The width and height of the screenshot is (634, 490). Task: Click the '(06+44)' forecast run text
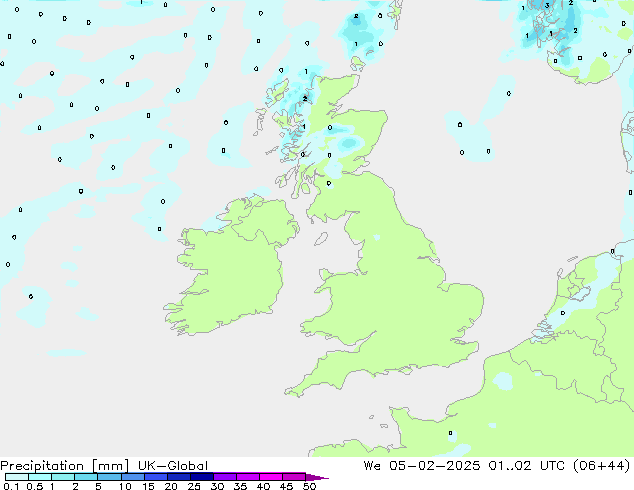point(602,466)
